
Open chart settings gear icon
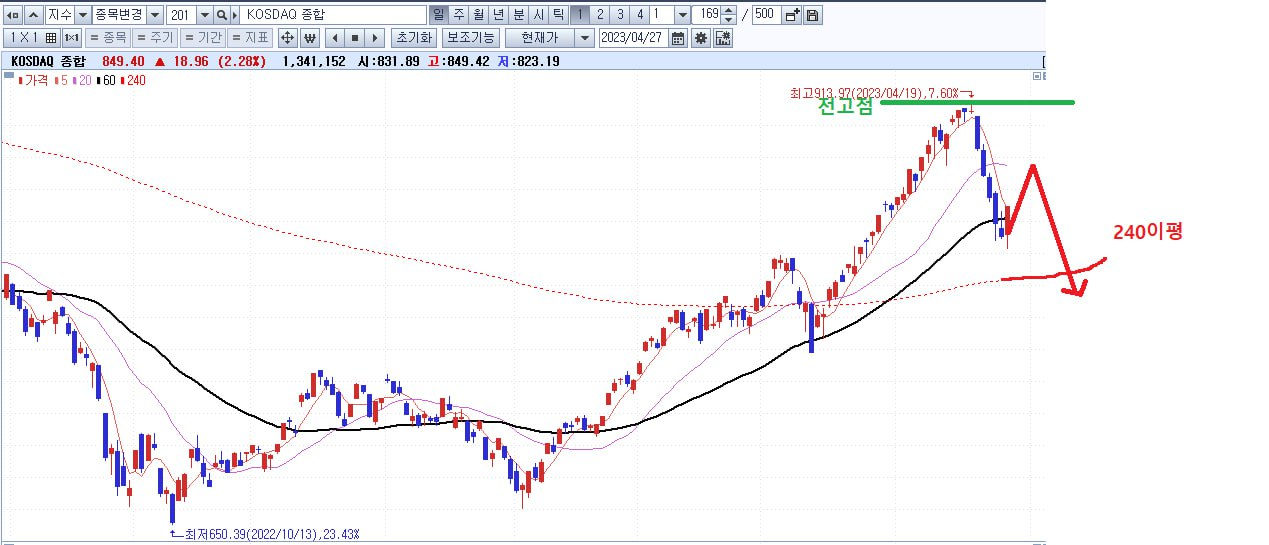(701, 38)
